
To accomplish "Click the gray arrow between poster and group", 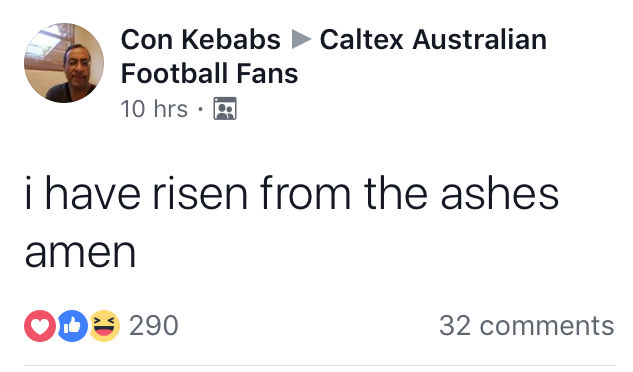I will 301,39.
